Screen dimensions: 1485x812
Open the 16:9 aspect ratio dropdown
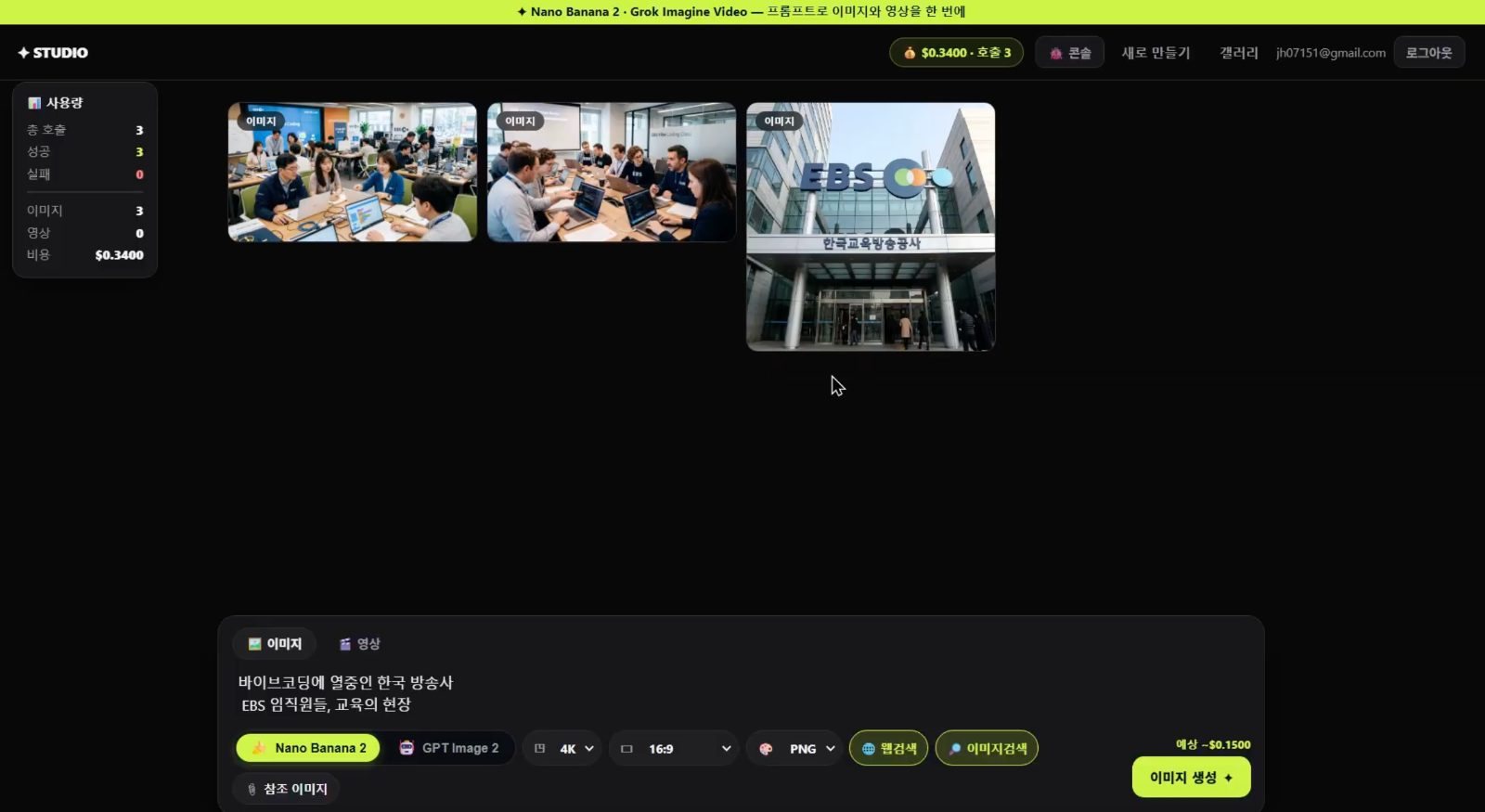(675, 748)
